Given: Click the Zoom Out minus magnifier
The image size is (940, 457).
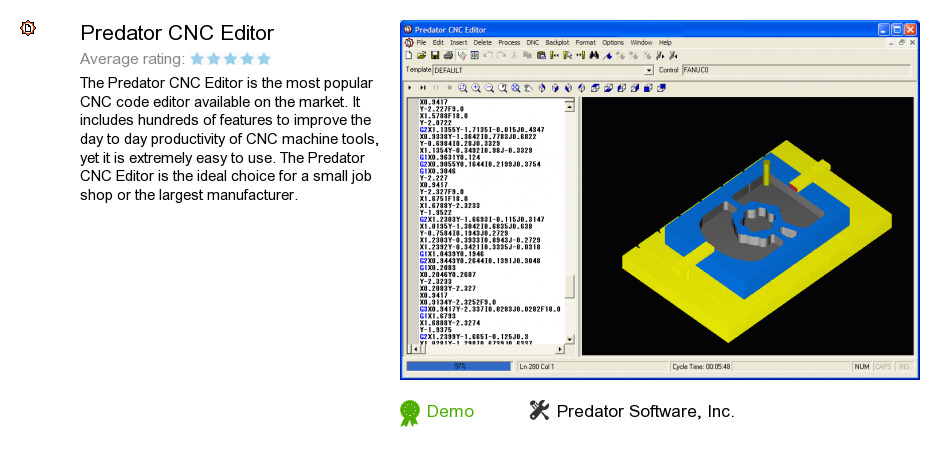Looking at the screenshot, I should click(489, 88).
